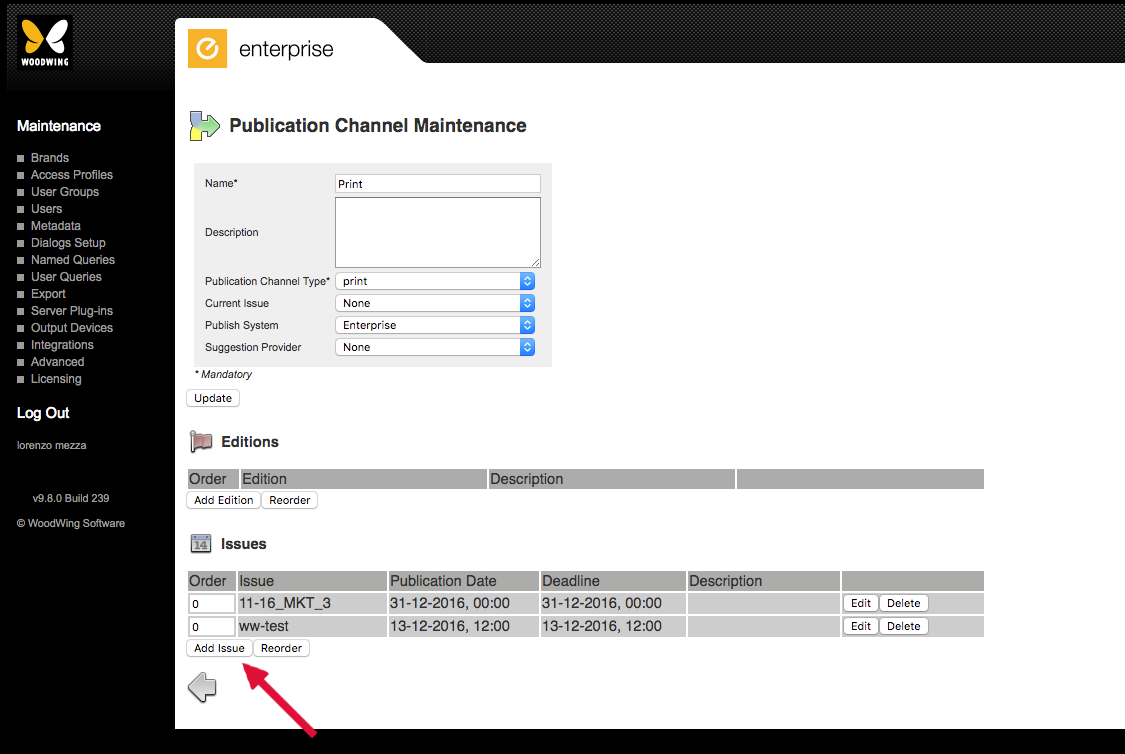The image size is (1125, 754).
Task: Click the Add Issue button
Action: [219, 648]
